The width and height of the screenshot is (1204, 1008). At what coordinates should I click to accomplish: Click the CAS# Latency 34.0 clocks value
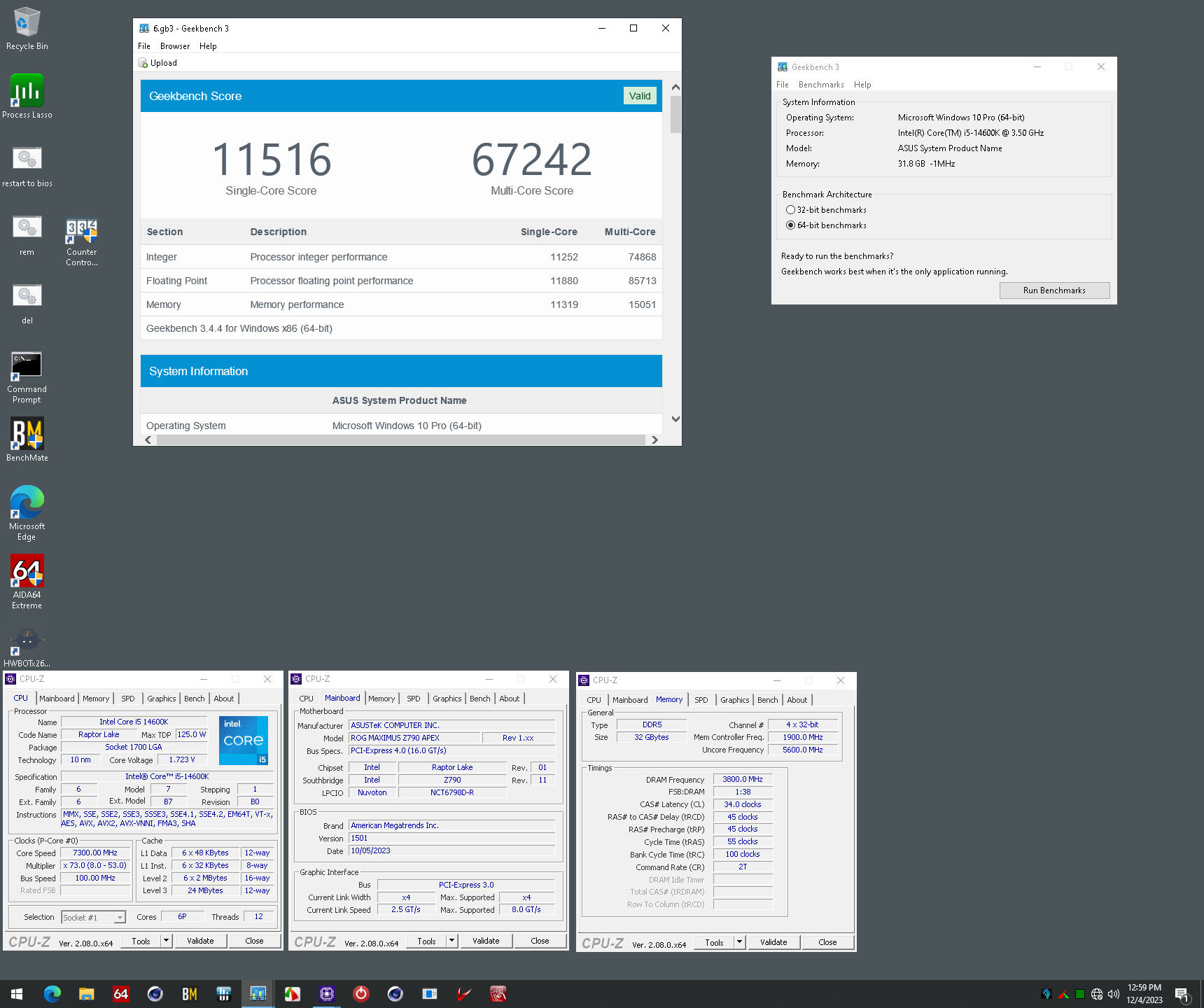pyautogui.click(x=743, y=804)
